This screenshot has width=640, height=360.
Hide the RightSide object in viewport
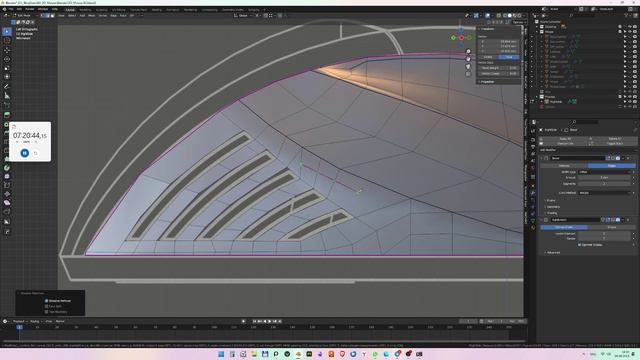(x=629, y=102)
